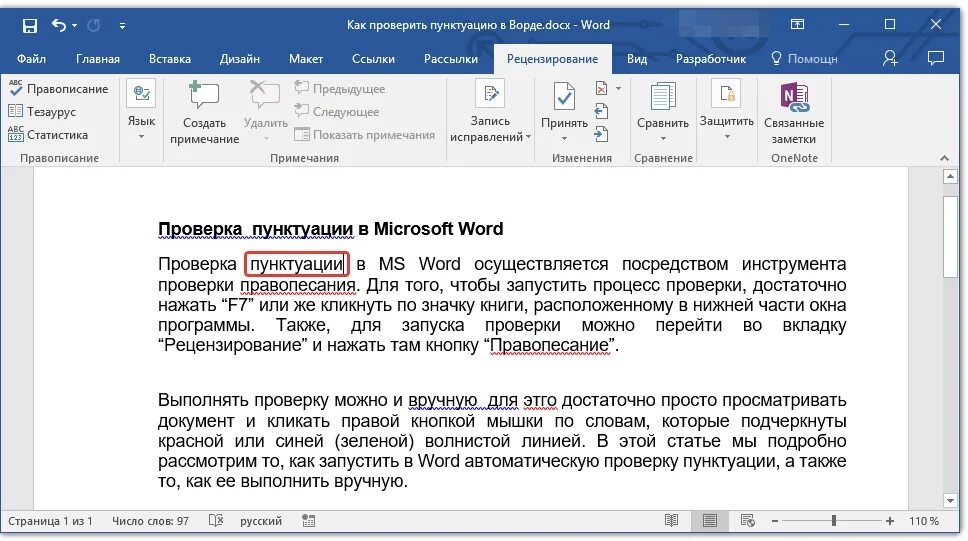The height and width of the screenshot is (541, 968).
Task: Click the macro recording status icon
Action: click(309, 521)
